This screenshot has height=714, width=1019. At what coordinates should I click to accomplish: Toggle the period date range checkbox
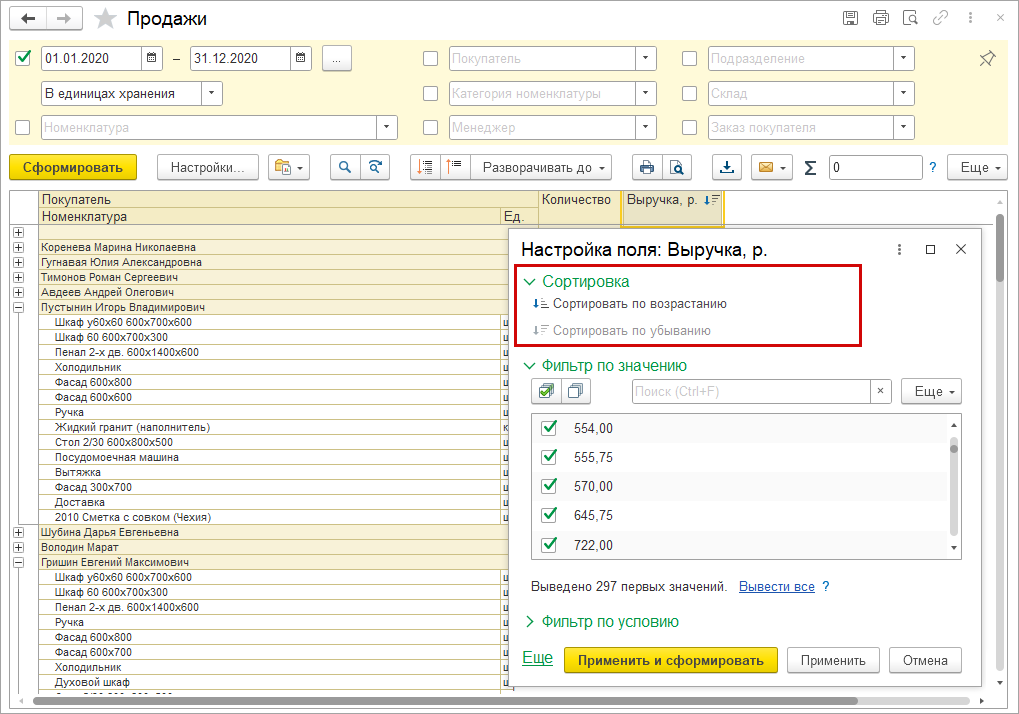[23, 58]
